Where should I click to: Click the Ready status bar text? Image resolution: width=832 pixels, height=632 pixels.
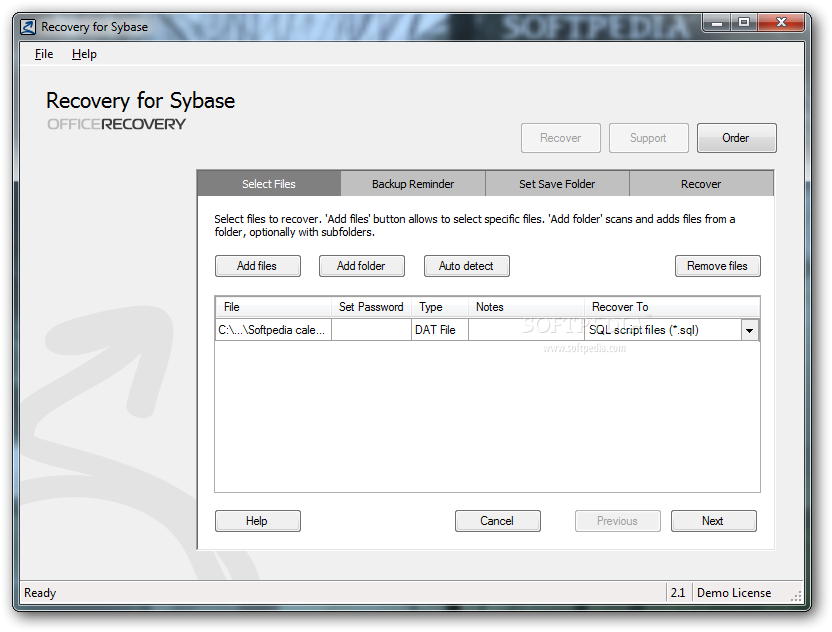pyautogui.click(x=40, y=593)
